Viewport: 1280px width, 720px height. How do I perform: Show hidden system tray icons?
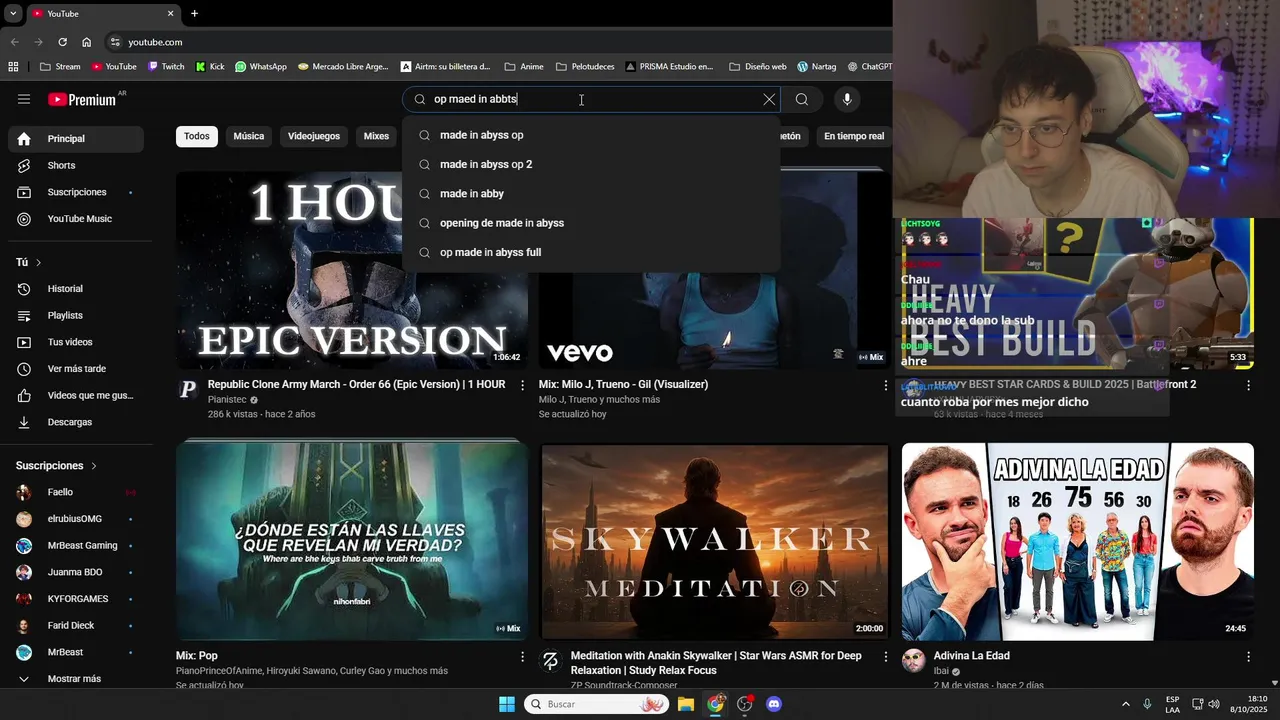tap(1125, 704)
